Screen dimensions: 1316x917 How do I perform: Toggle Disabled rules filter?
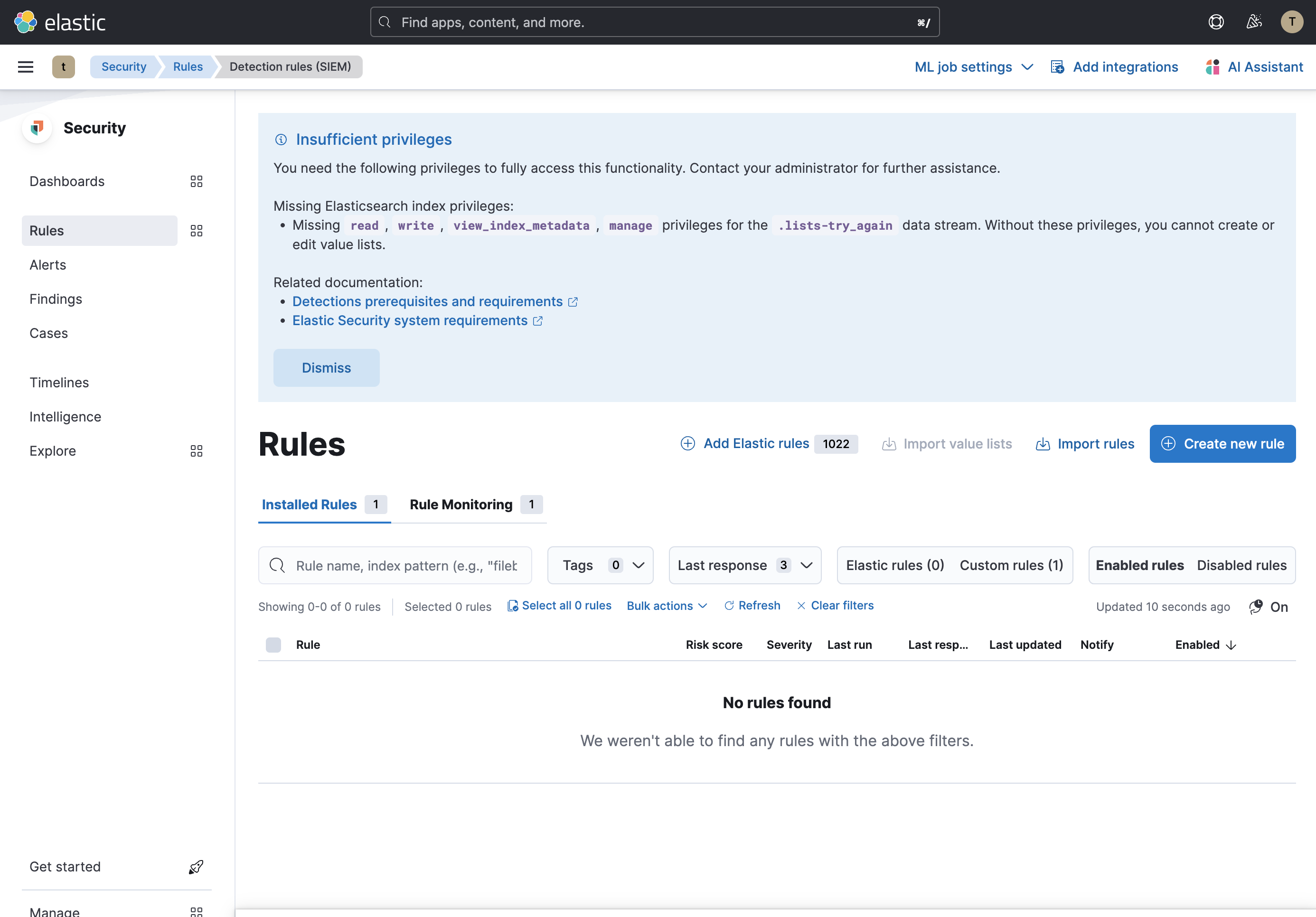pos(1241,566)
